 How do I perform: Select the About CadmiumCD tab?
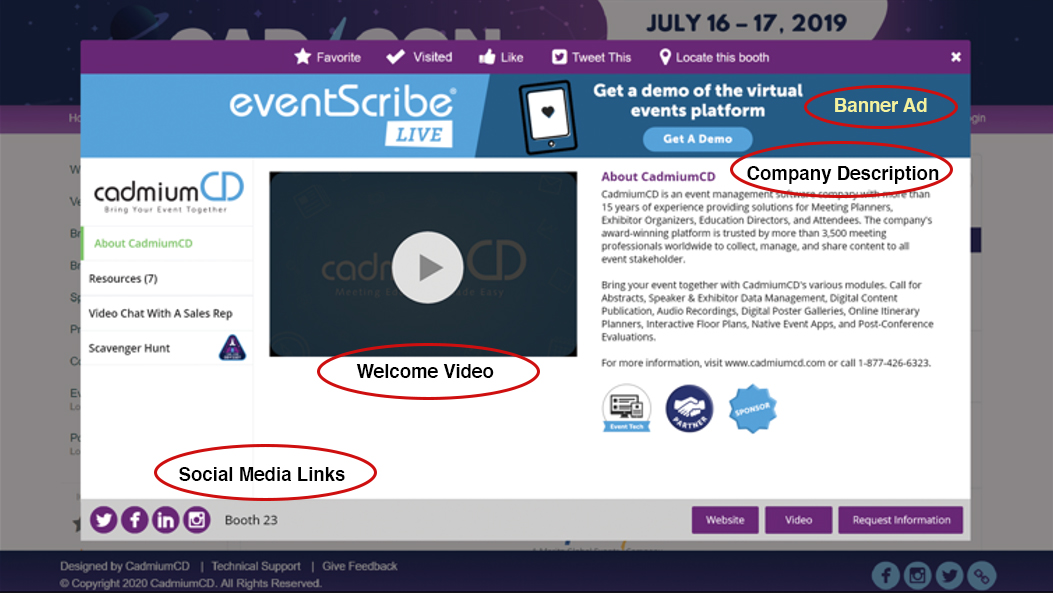167,243
